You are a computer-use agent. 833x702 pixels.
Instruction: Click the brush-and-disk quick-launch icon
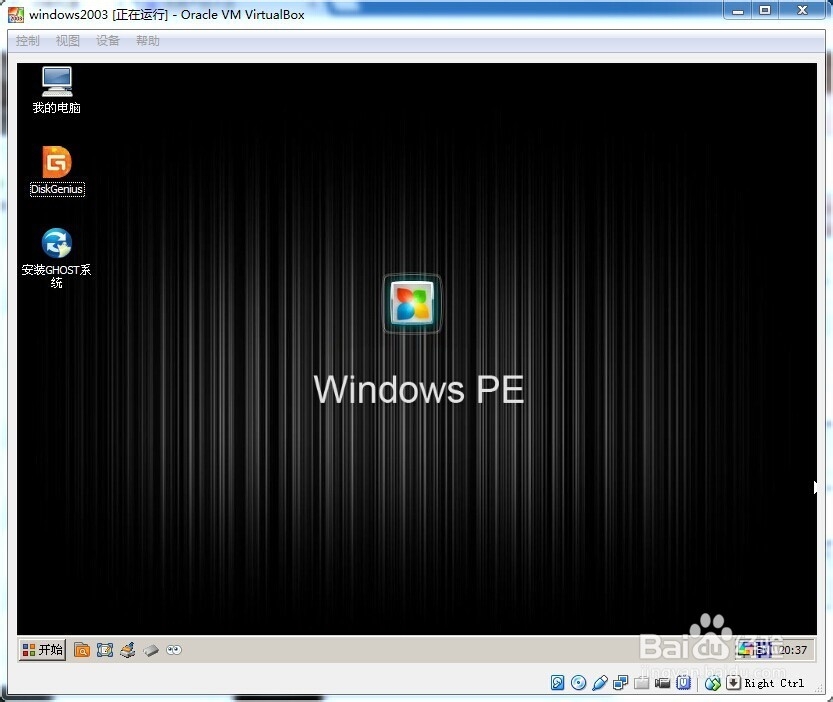pyautogui.click(x=128, y=650)
